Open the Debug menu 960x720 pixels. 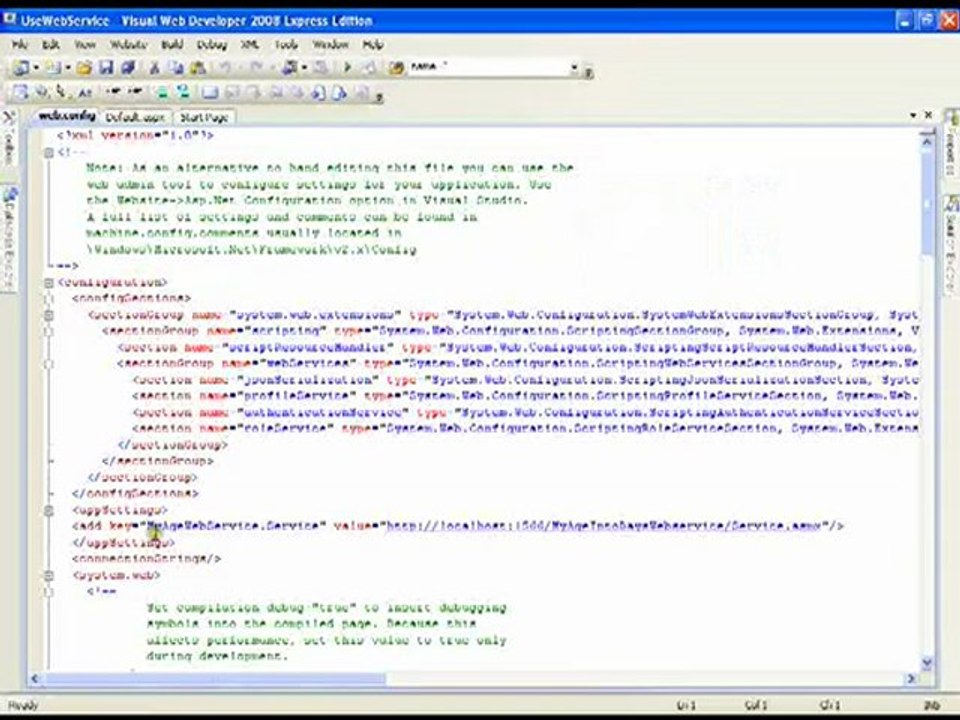tap(212, 45)
